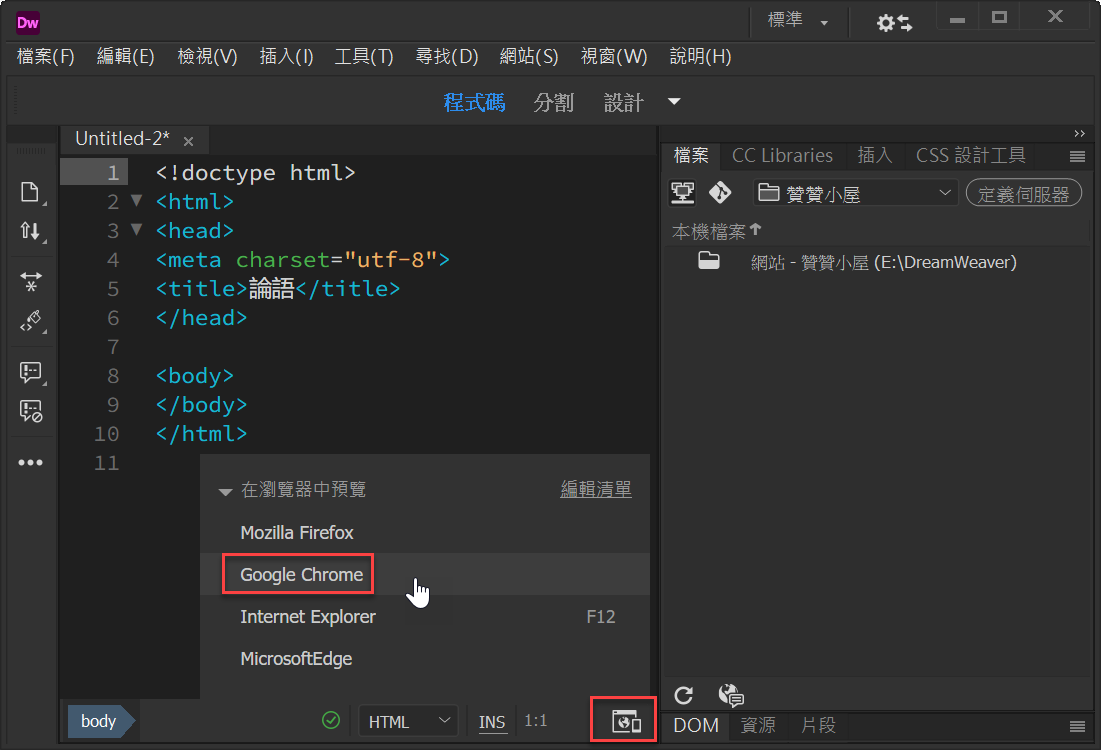Open the DOM panel options menu icon
Screen dimensions: 1101x750
pyautogui.click(x=1077, y=726)
